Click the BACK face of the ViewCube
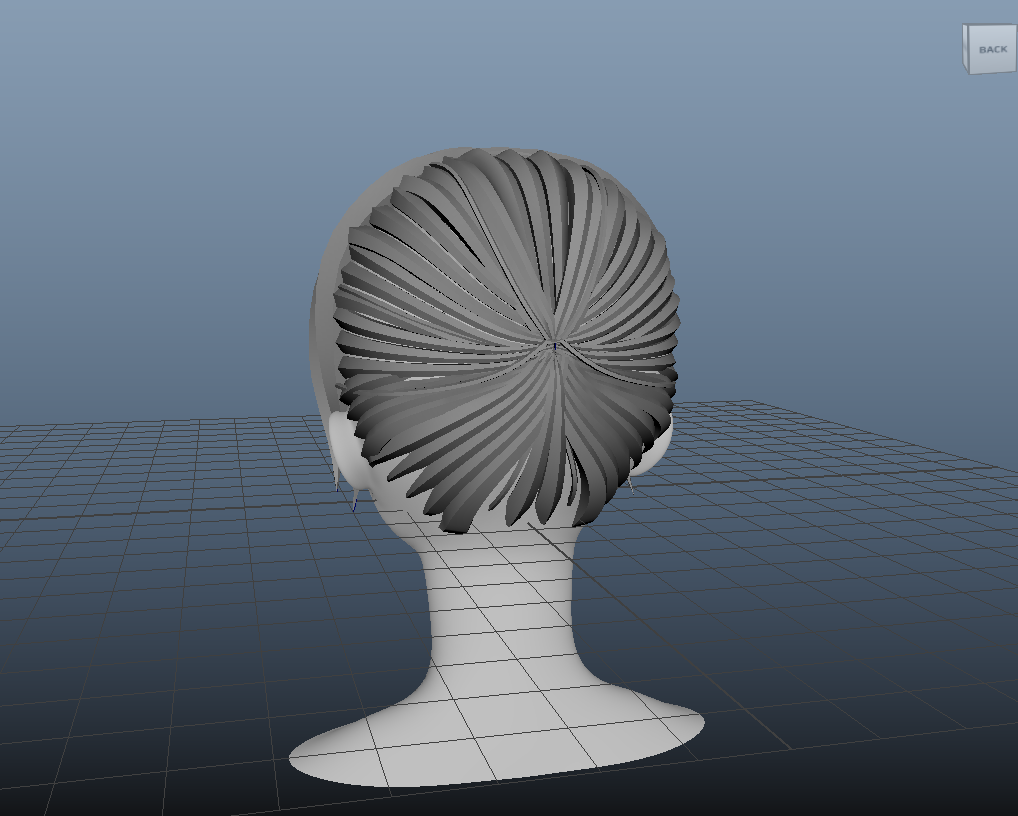 [x=992, y=49]
